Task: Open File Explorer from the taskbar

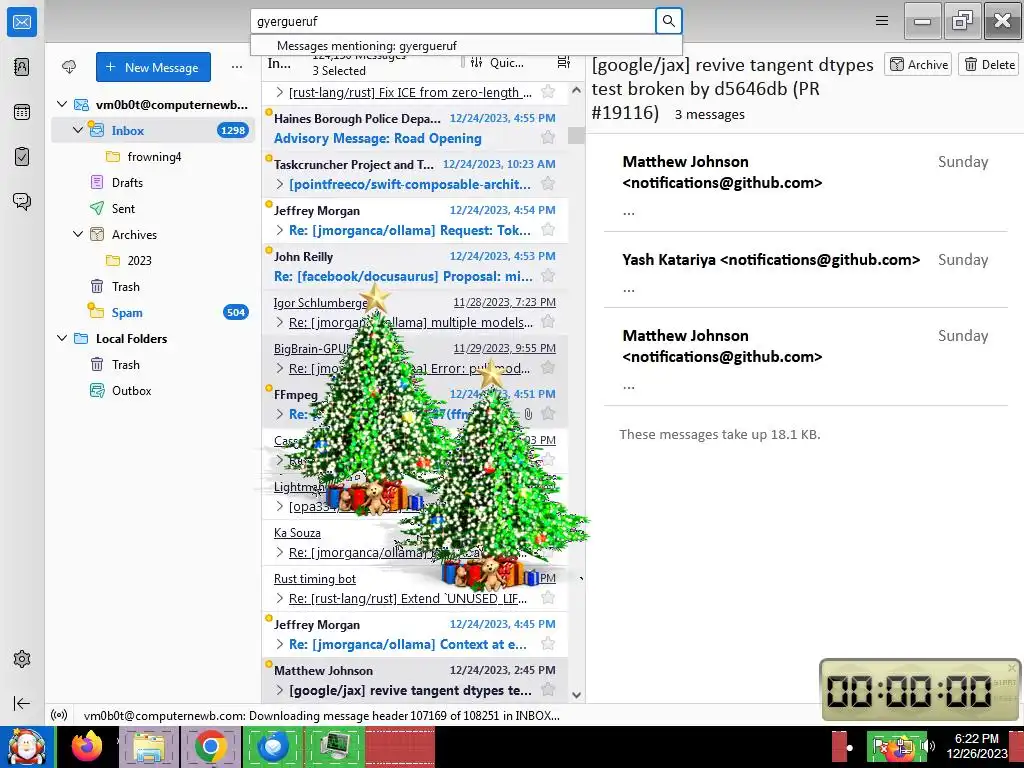Action: click(149, 746)
